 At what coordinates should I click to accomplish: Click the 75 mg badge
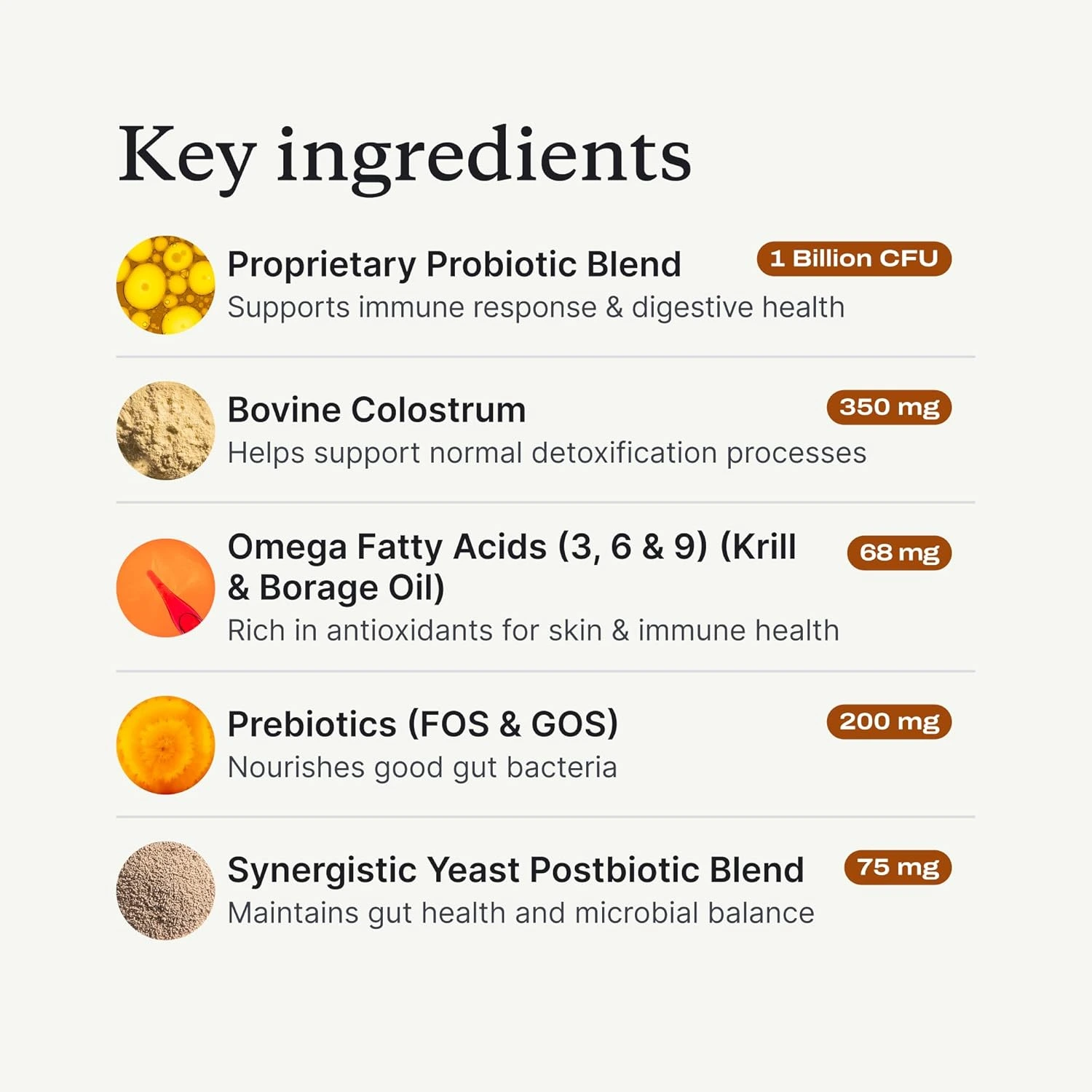(x=898, y=867)
